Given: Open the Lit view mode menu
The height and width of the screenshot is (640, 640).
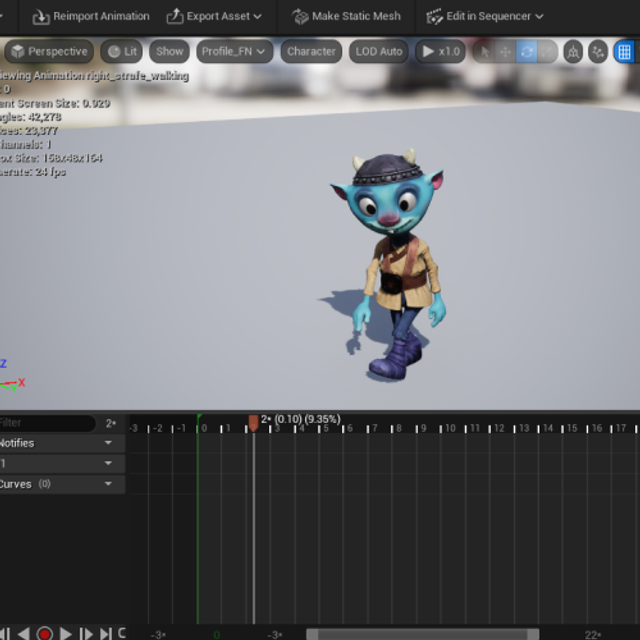Looking at the screenshot, I should (122, 51).
